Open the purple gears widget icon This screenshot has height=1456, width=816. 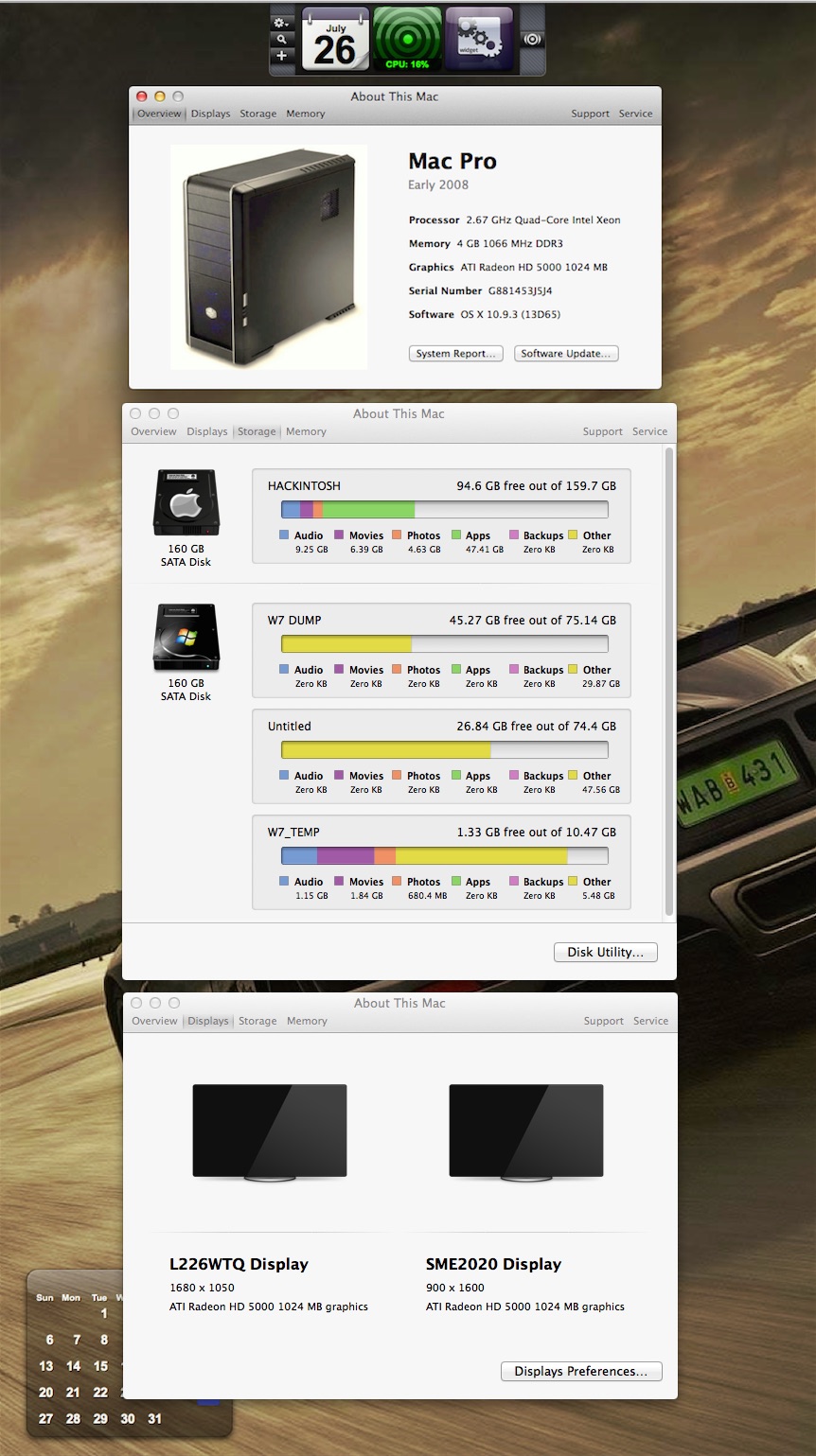(x=479, y=39)
